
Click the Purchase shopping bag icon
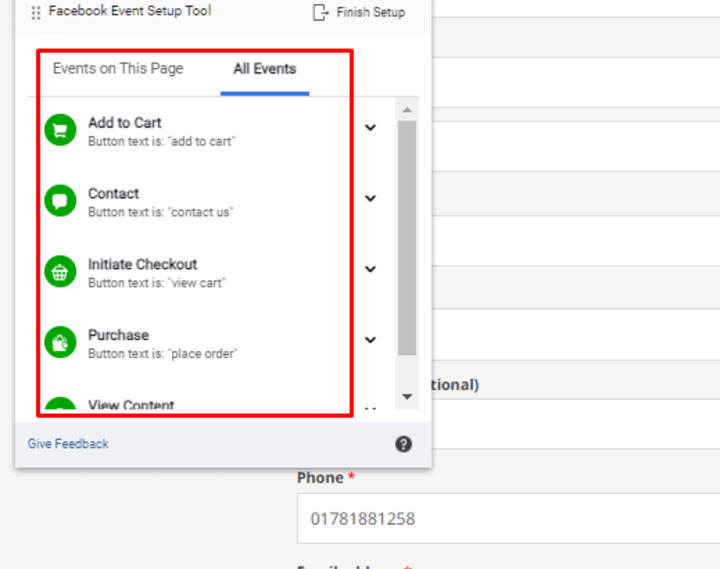click(60, 342)
